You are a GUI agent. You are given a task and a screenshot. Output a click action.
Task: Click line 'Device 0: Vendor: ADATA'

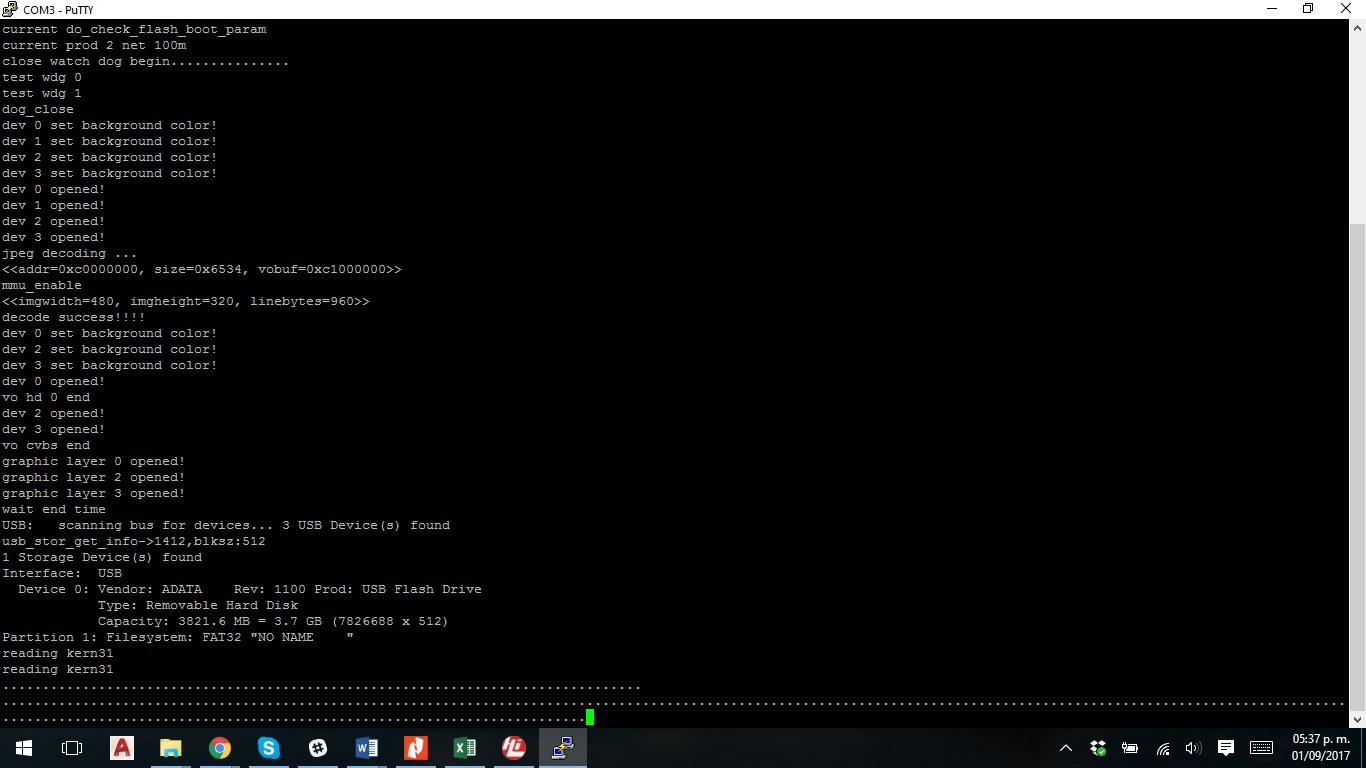250,589
